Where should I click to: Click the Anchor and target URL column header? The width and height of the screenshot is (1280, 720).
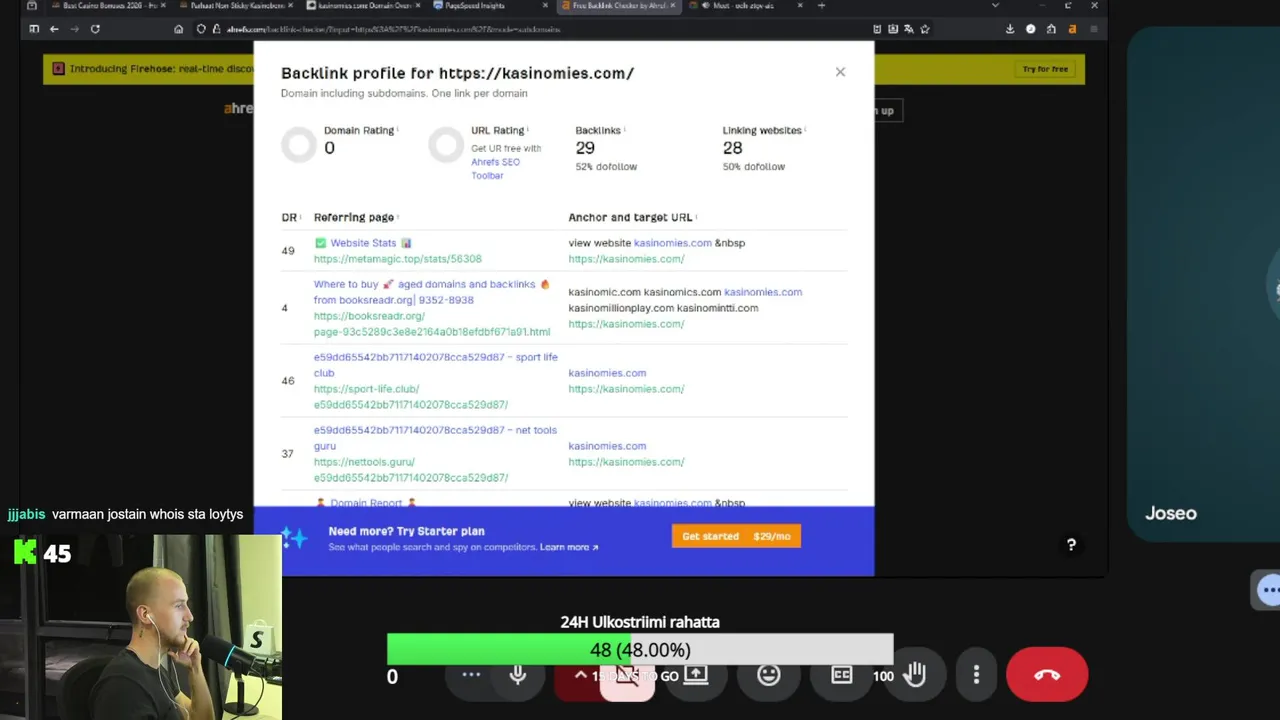pyautogui.click(x=630, y=217)
